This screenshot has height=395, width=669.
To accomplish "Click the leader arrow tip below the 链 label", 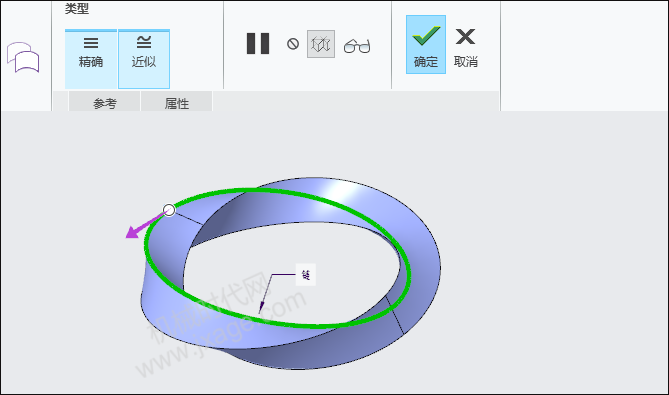I will (260, 311).
